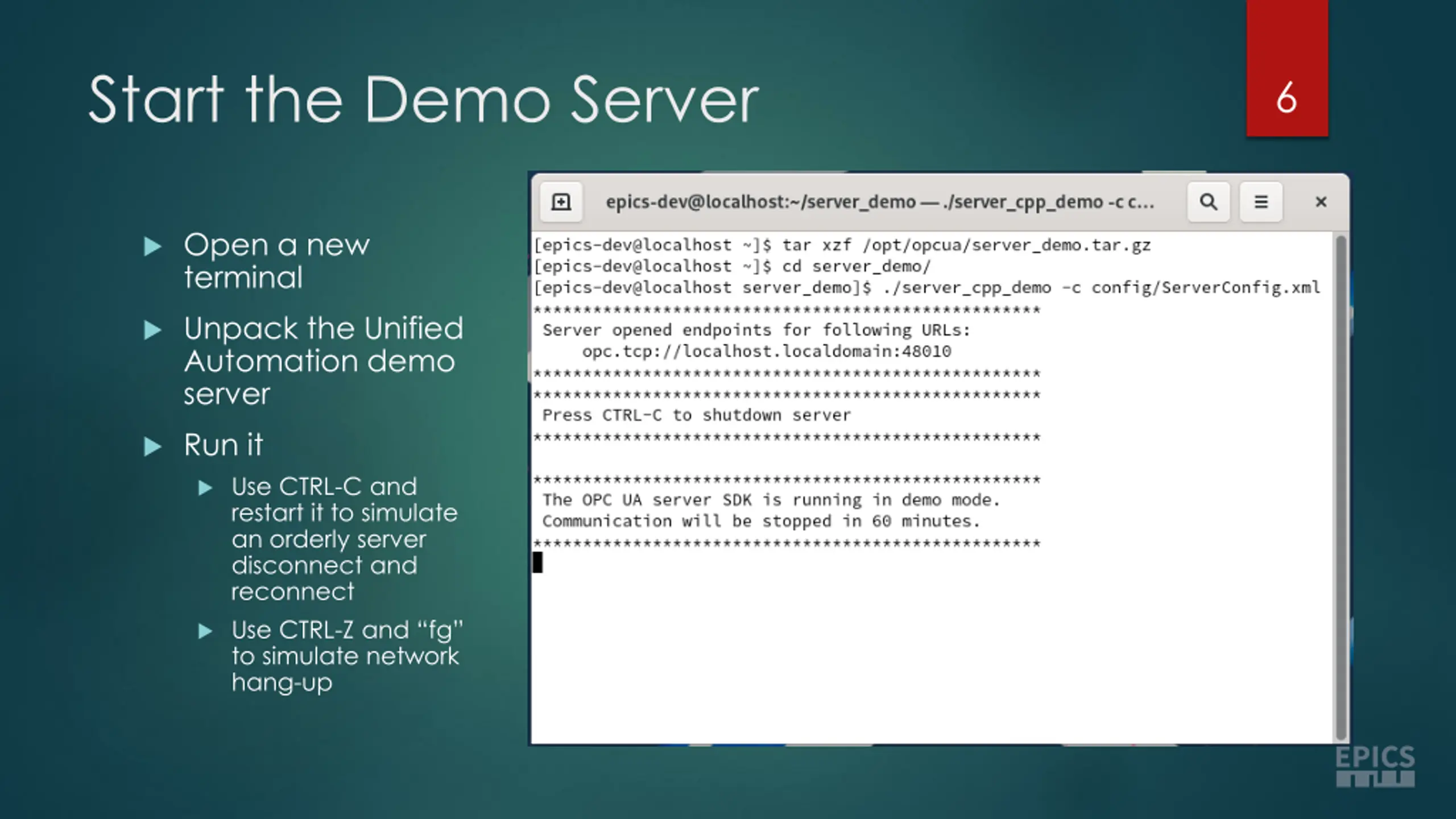
Task: Open a new terminal tab icon
Action: 561,202
